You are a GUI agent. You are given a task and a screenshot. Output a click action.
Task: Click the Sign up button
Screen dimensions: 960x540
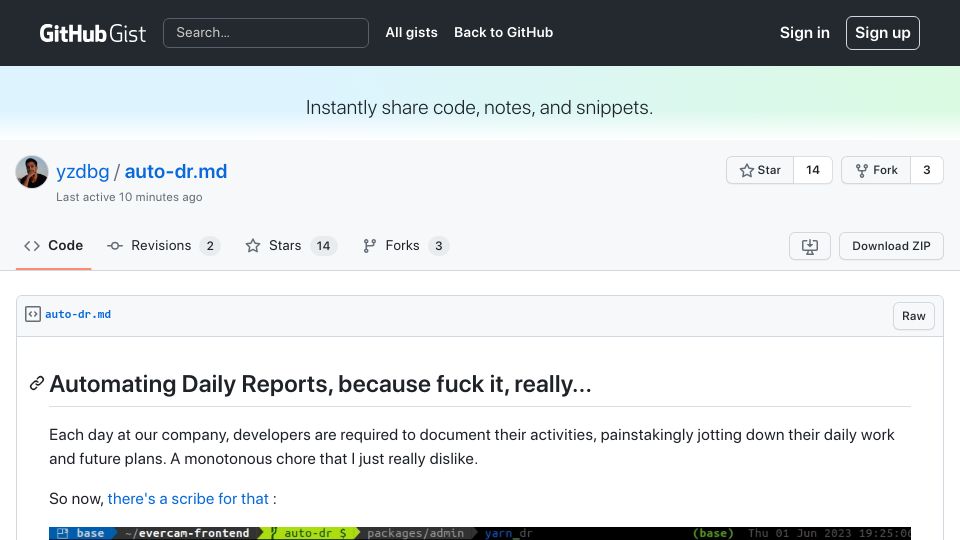[882, 32]
